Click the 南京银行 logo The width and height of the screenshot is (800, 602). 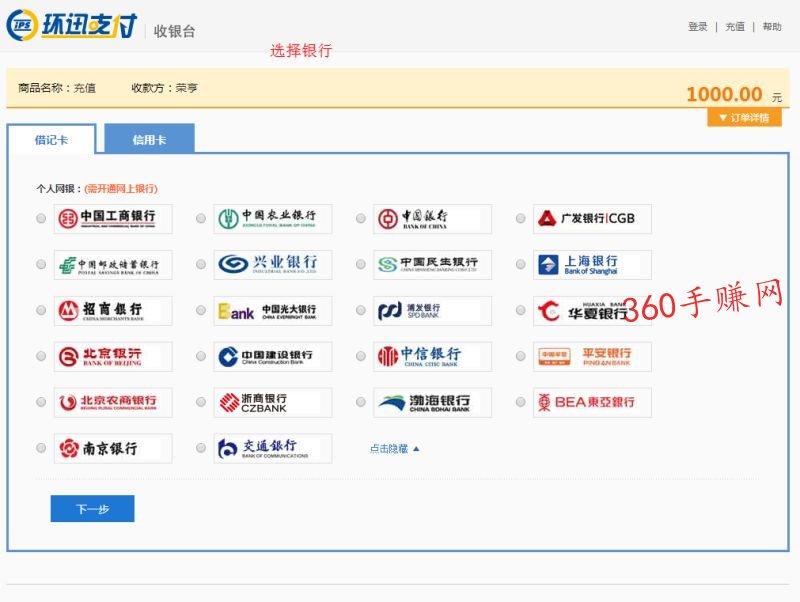pos(113,448)
